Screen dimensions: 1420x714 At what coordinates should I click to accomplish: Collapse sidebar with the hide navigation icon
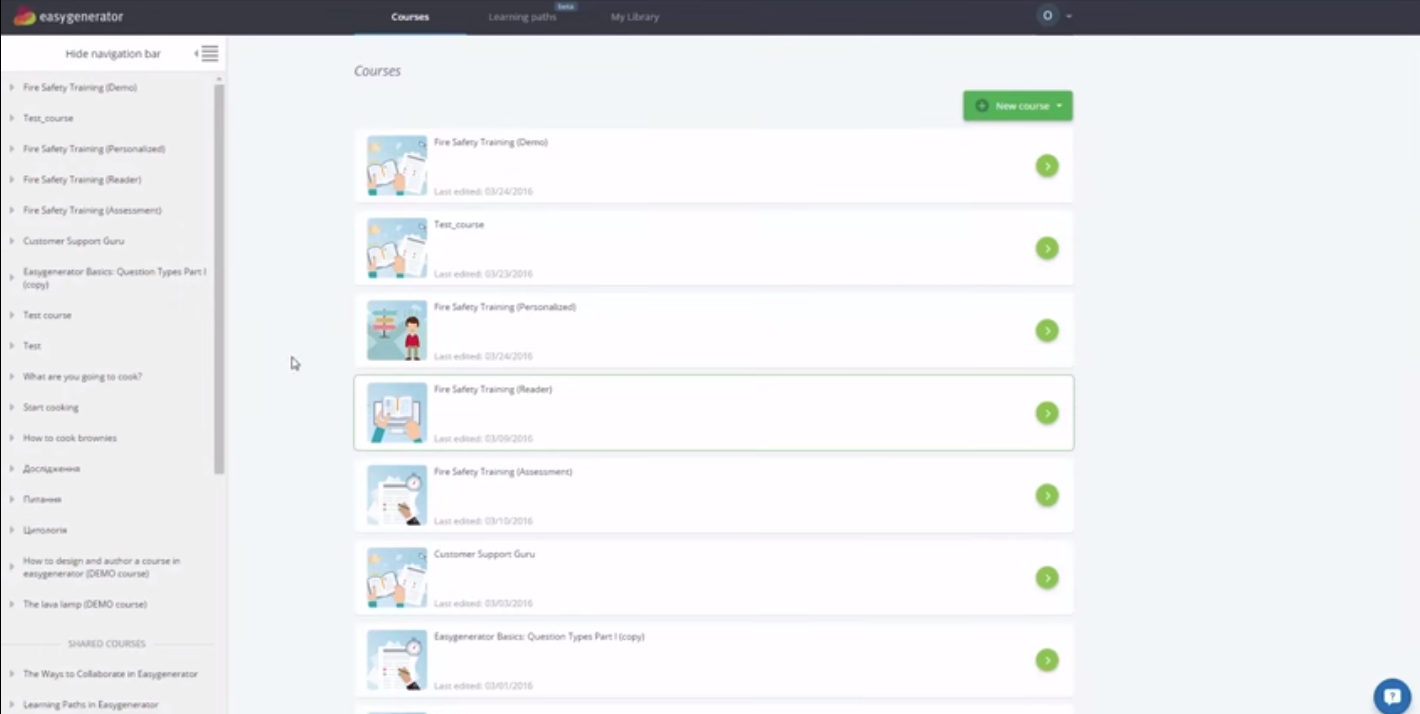(207, 54)
